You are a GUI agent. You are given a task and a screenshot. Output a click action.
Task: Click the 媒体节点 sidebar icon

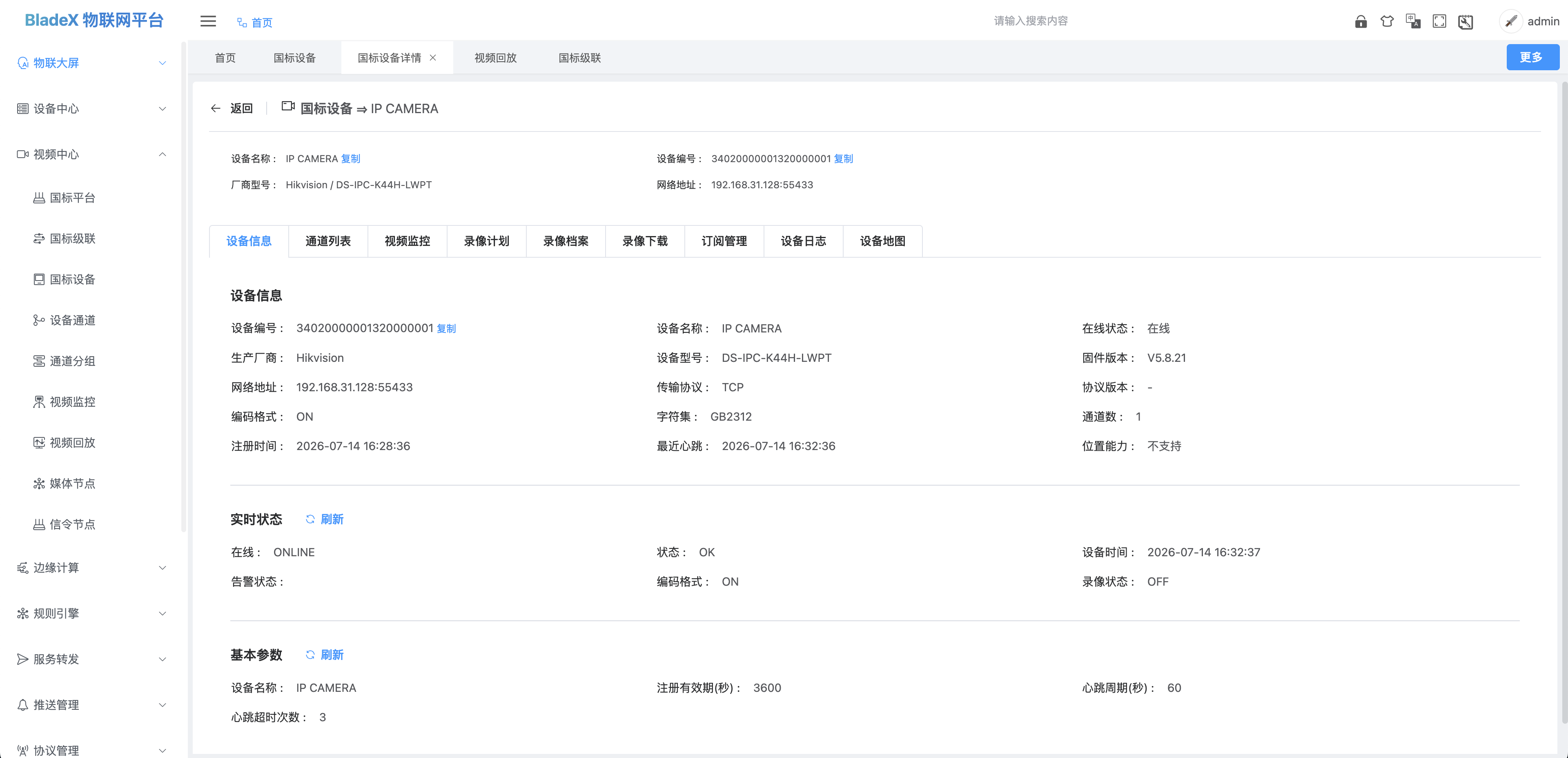tap(39, 484)
